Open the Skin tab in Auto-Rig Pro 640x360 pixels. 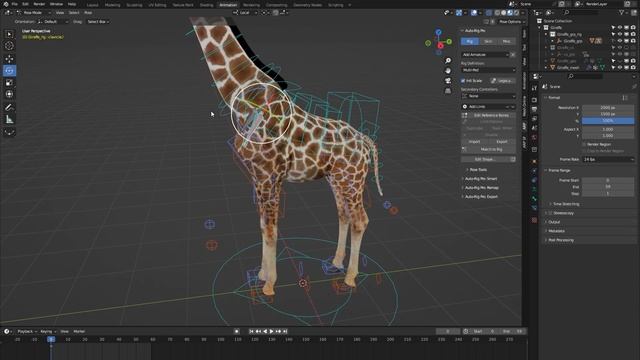(488, 42)
